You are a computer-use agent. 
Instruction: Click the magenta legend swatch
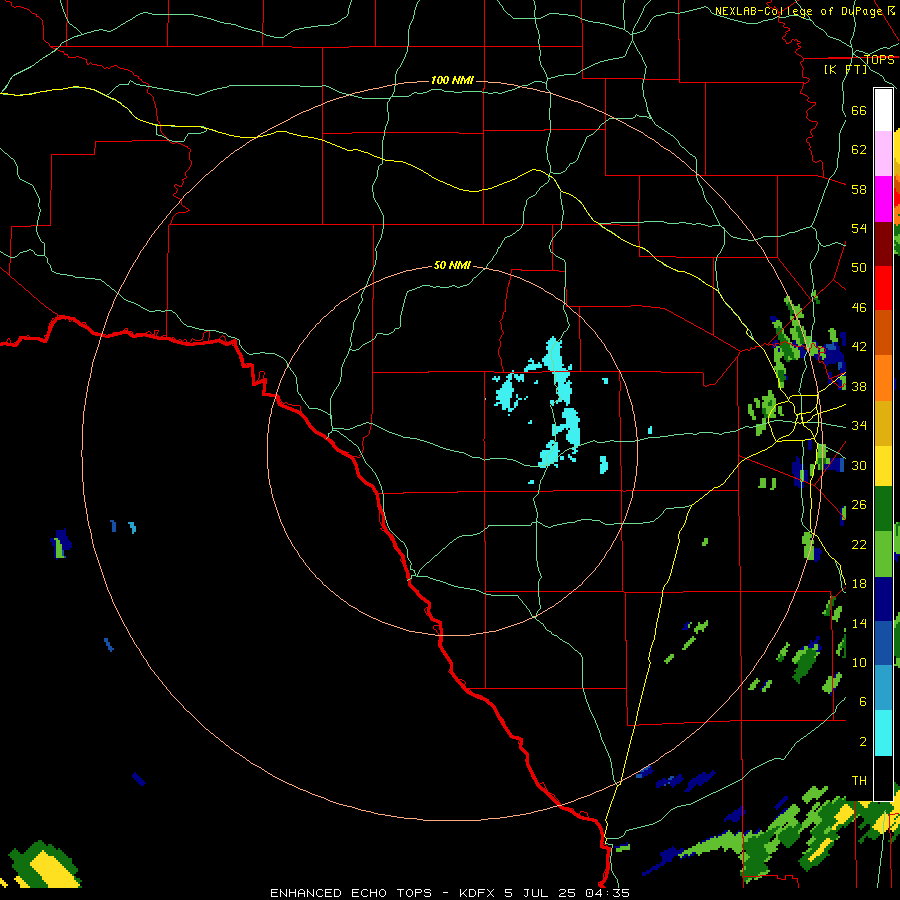883,199
